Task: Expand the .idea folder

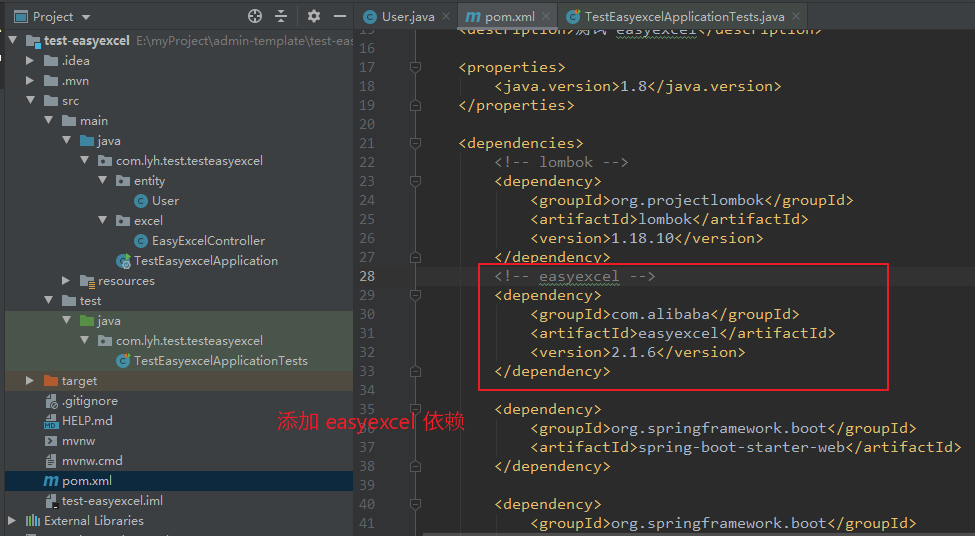Action: [30, 60]
